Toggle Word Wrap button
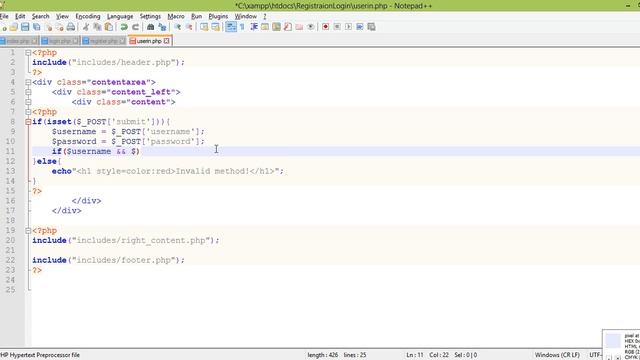640x360 pixels. click(x=231, y=27)
